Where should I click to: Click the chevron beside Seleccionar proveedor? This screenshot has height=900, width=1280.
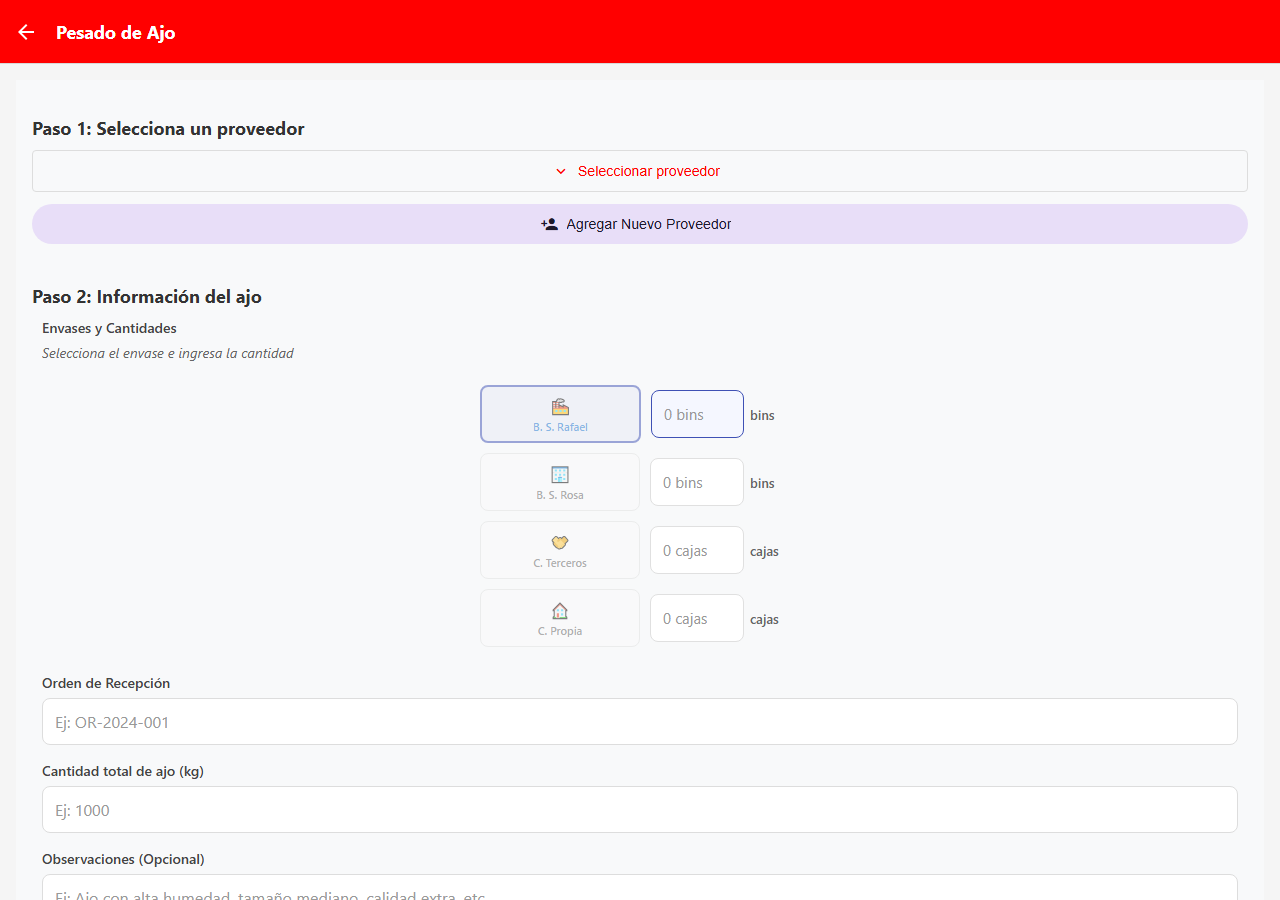coord(561,171)
